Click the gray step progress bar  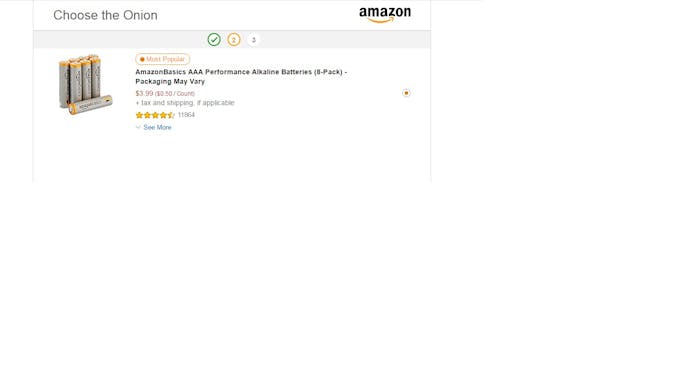tap(232, 39)
